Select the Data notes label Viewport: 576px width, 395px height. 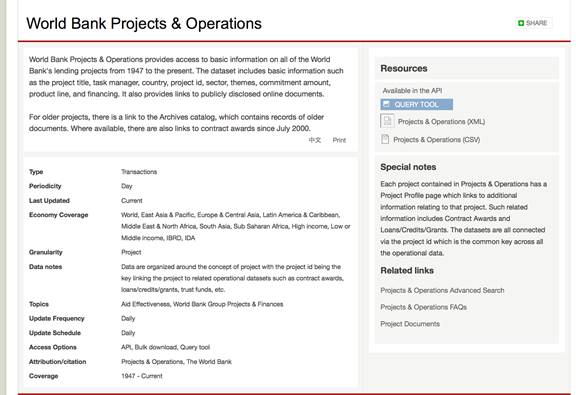(x=45, y=267)
